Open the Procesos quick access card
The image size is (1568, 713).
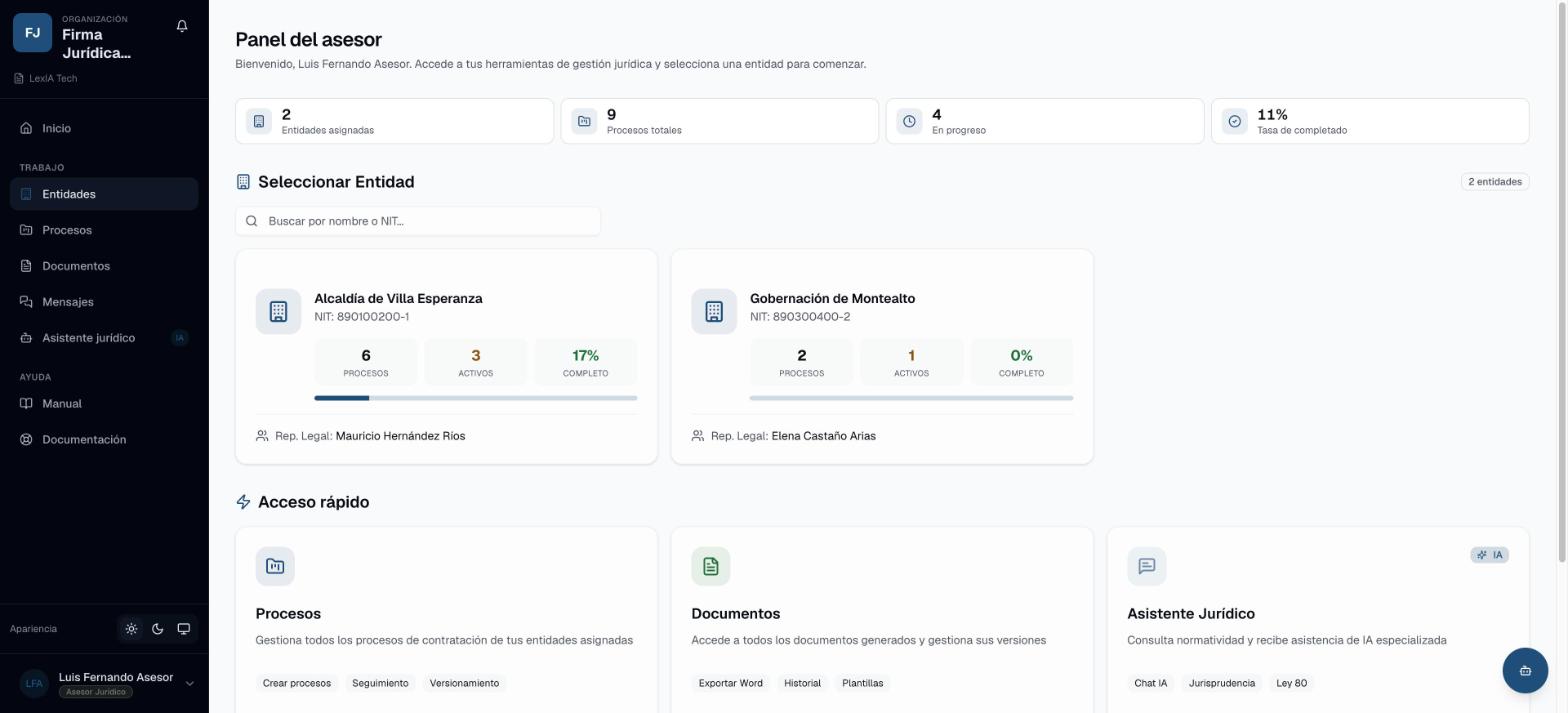point(446,620)
